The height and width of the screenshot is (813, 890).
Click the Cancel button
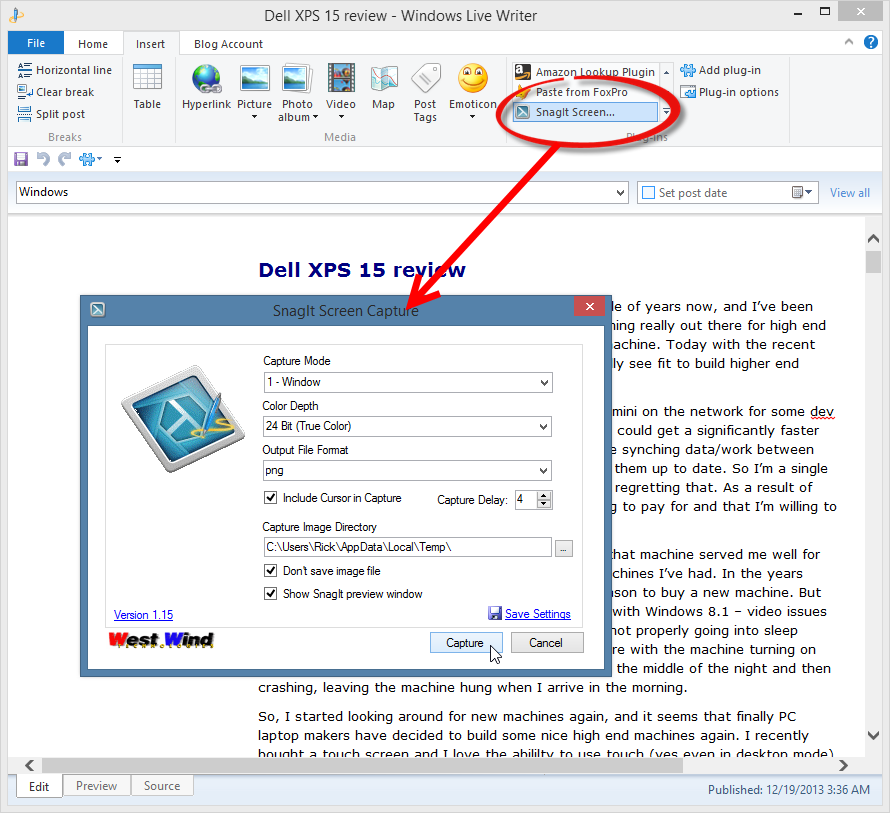(x=547, y=643)
